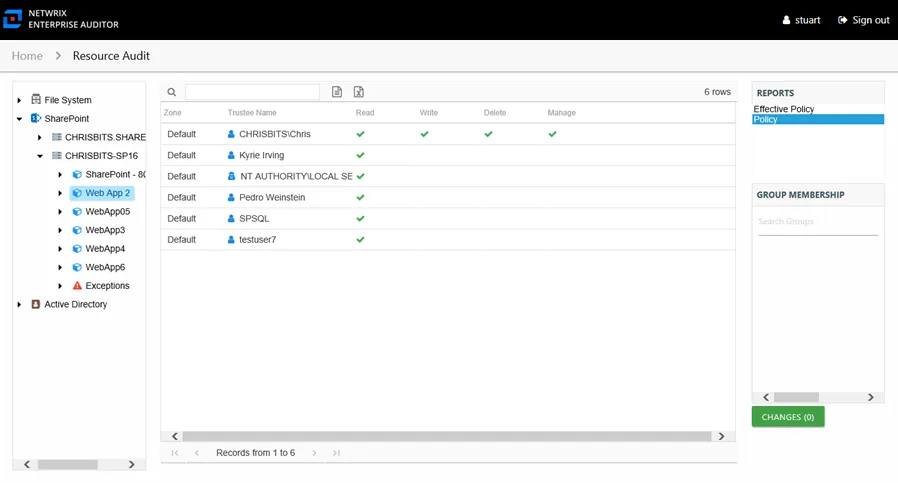Screen dimensions: 898x483
Task: Click user icon beside CHRISBITS\Chris
Action: click(231, 134)
